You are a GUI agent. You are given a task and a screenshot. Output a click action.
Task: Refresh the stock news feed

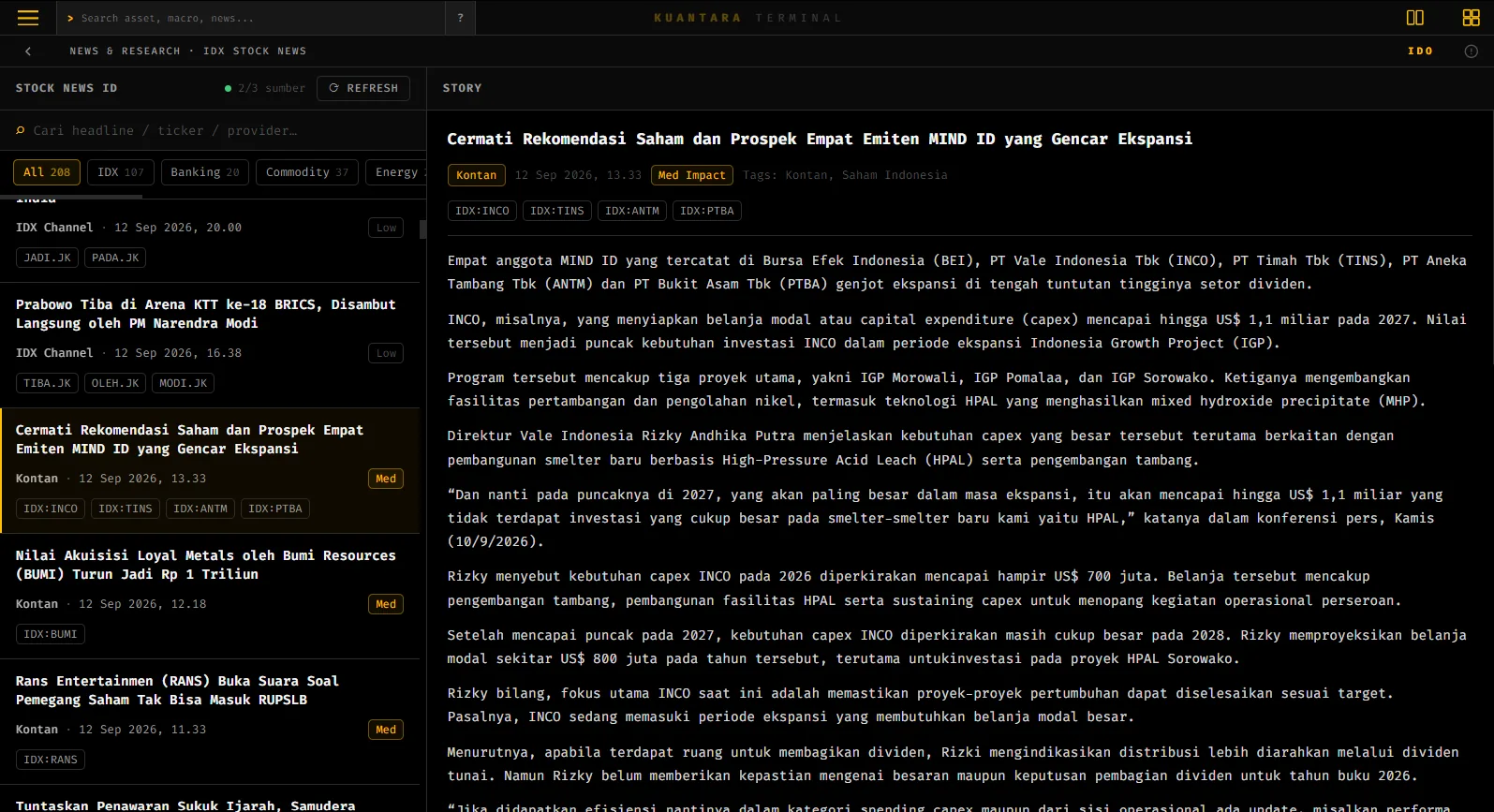tap(363, 88)
